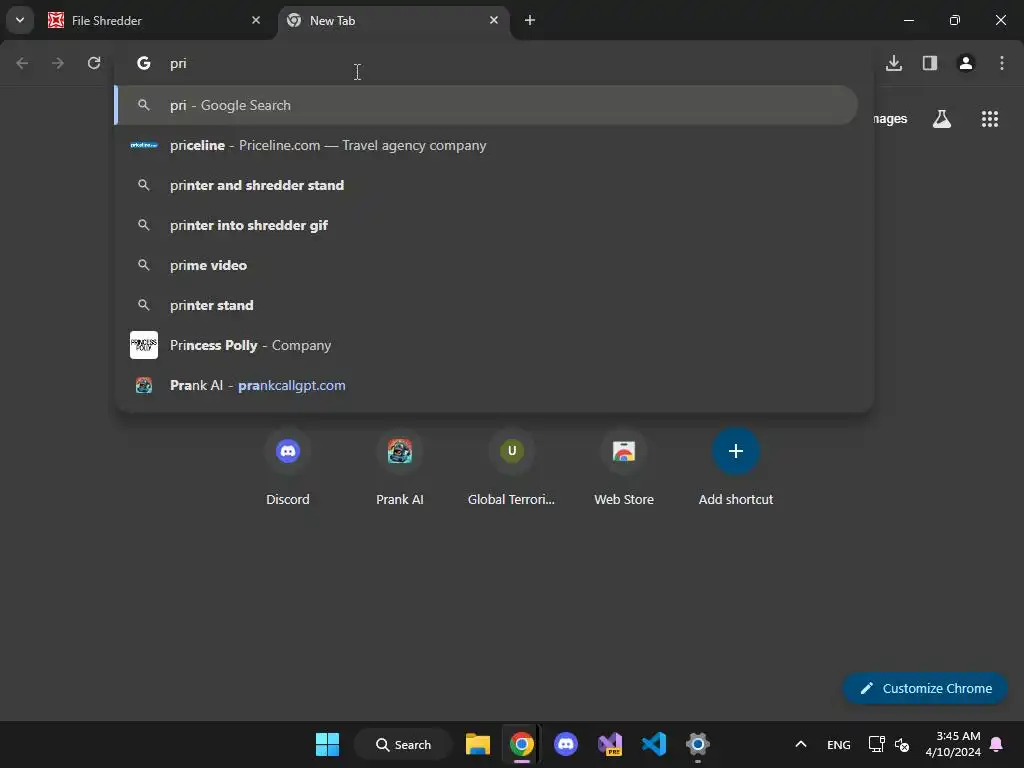
Task: Open Chrome three-dot menu
Action: [x=1002, y=63]
